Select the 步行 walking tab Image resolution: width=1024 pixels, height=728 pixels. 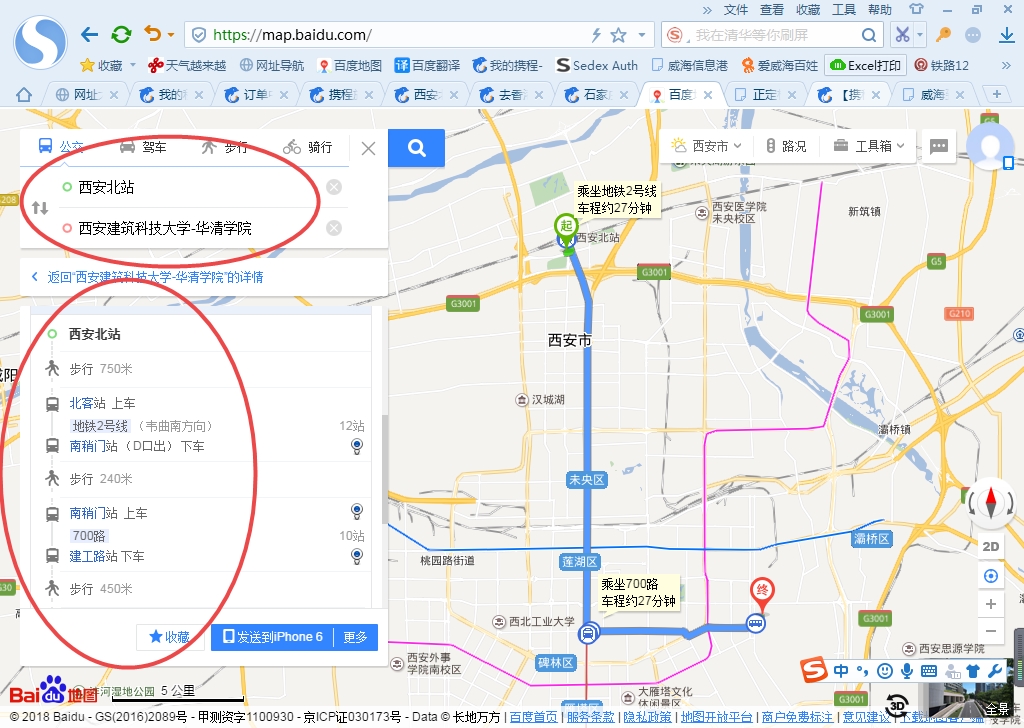(225, 147)
